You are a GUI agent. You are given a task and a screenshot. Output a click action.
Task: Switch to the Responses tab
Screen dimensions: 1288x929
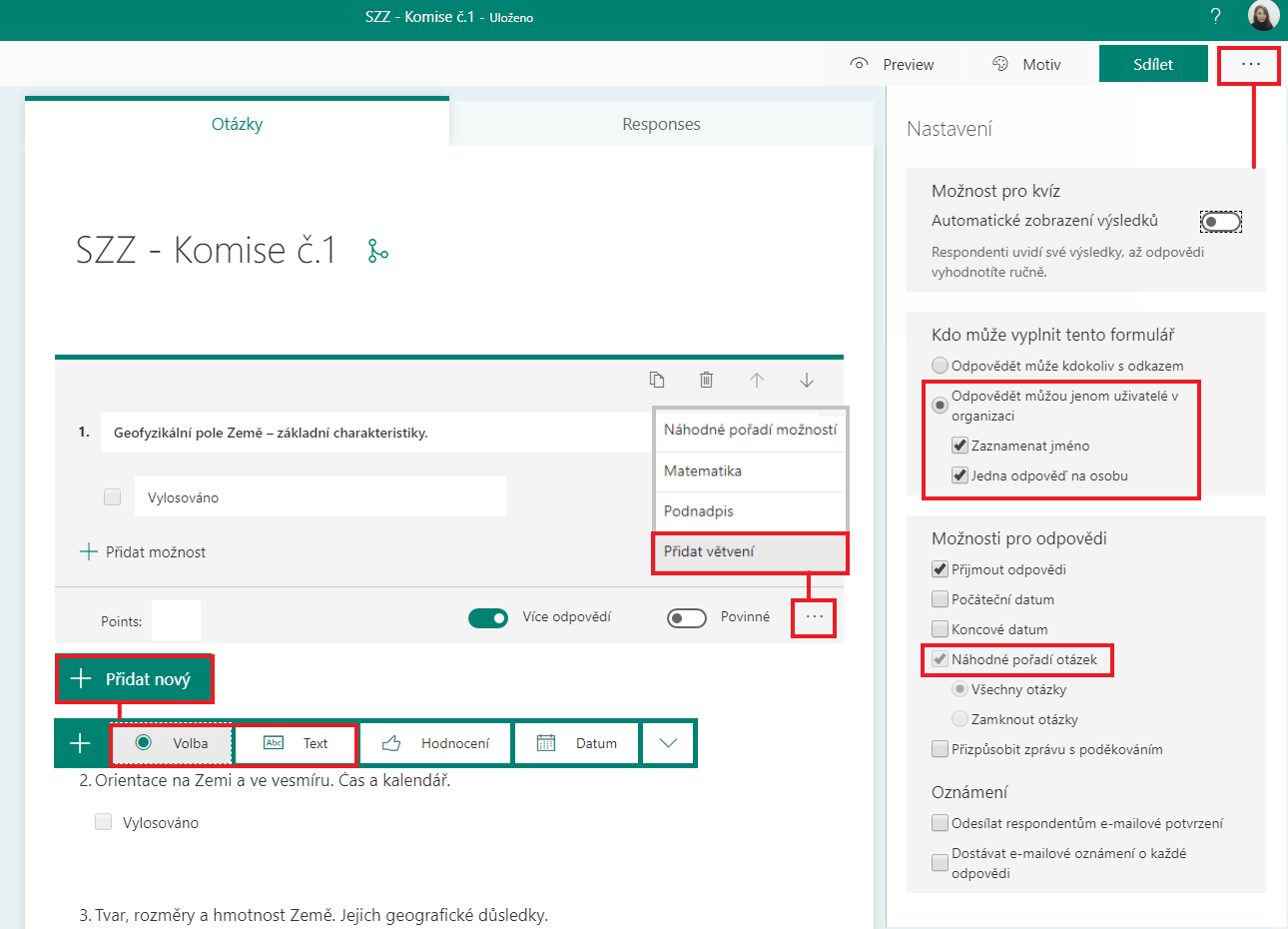(x=661, y=124)
